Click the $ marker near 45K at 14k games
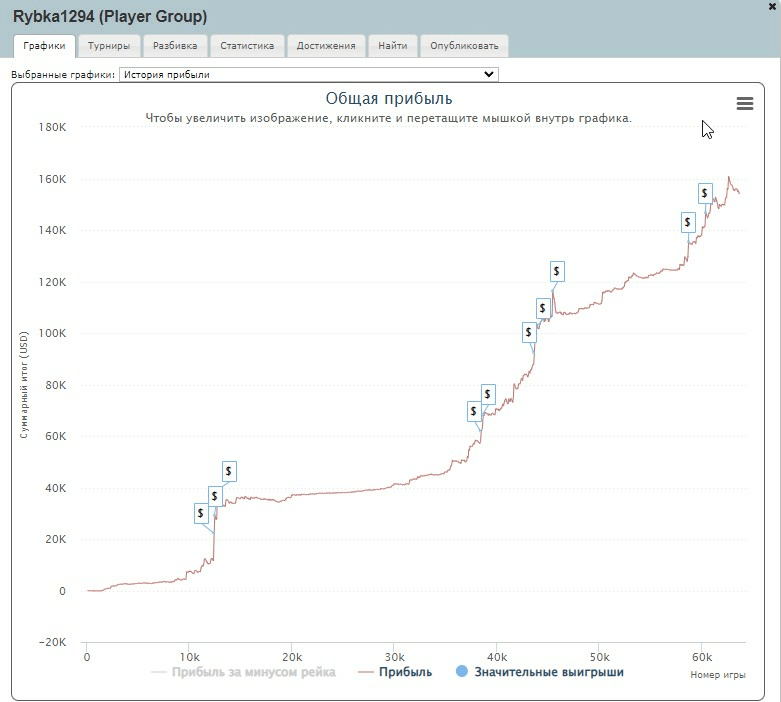This screenshot has height=702, width=781. [229, 471]
